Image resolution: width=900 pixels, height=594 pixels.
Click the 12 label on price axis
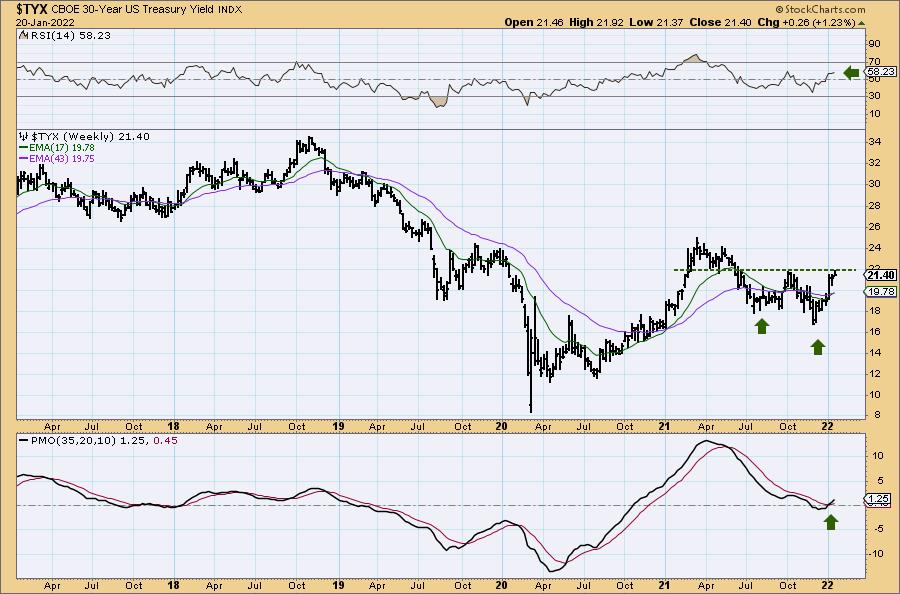[x=875, y=374]
